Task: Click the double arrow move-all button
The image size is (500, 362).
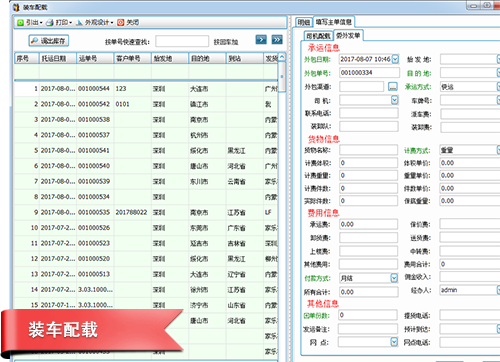Action: coord(277,40)
